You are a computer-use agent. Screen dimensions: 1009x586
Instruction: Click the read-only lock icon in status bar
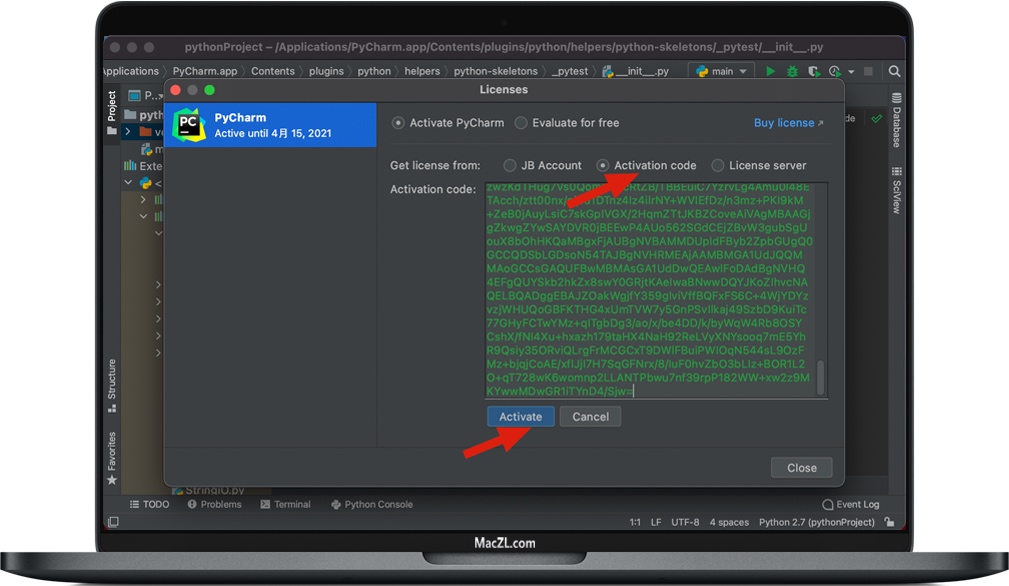889,522
